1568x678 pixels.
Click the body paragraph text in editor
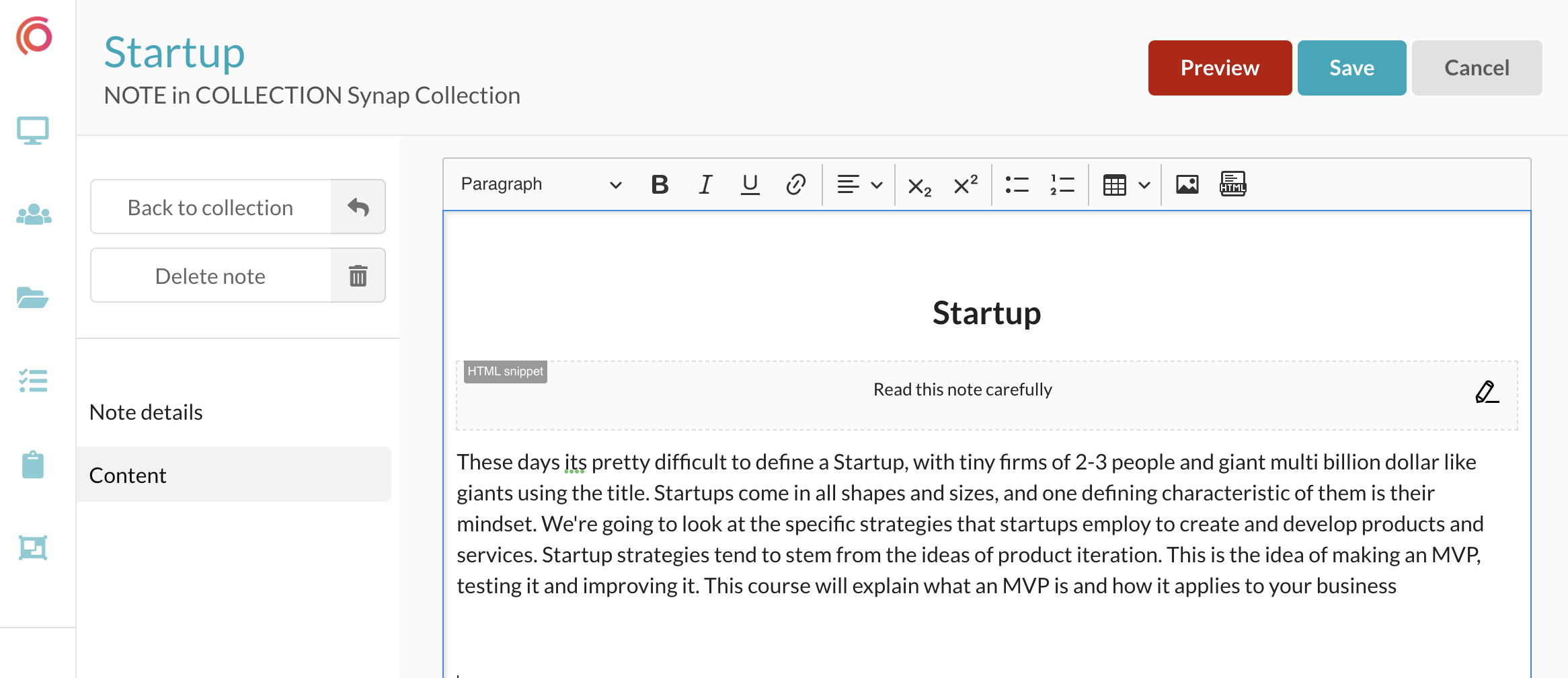tap(970, 524)
